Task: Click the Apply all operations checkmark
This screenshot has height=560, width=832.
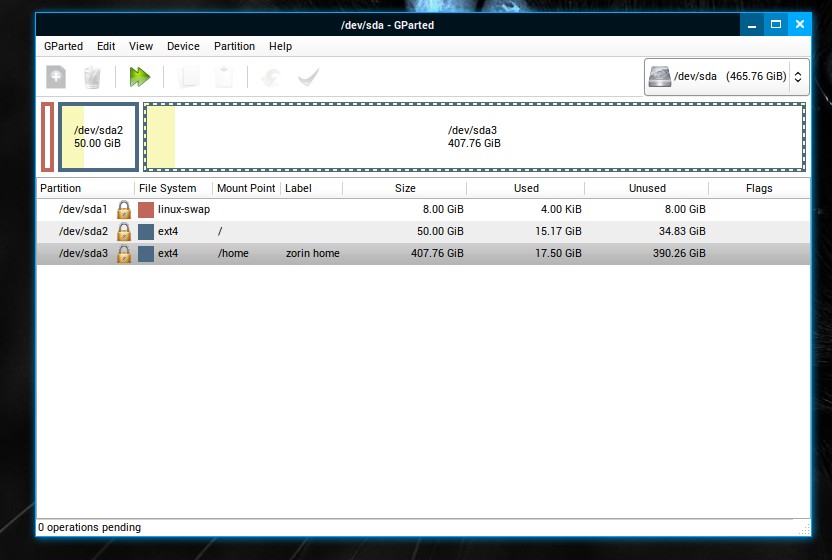Action: [x=308, y=77]
